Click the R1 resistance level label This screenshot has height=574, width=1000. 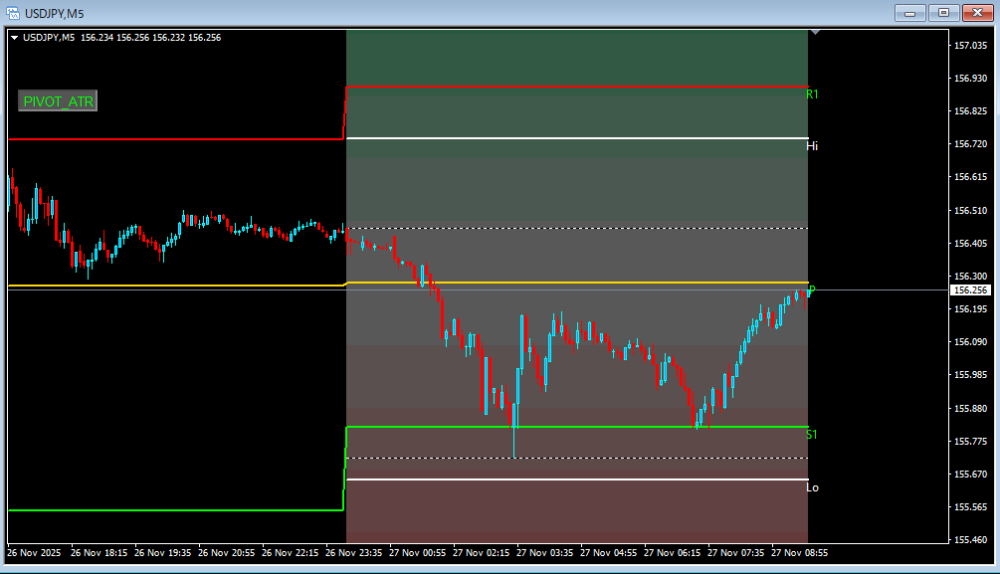click(x=812, y=94)
